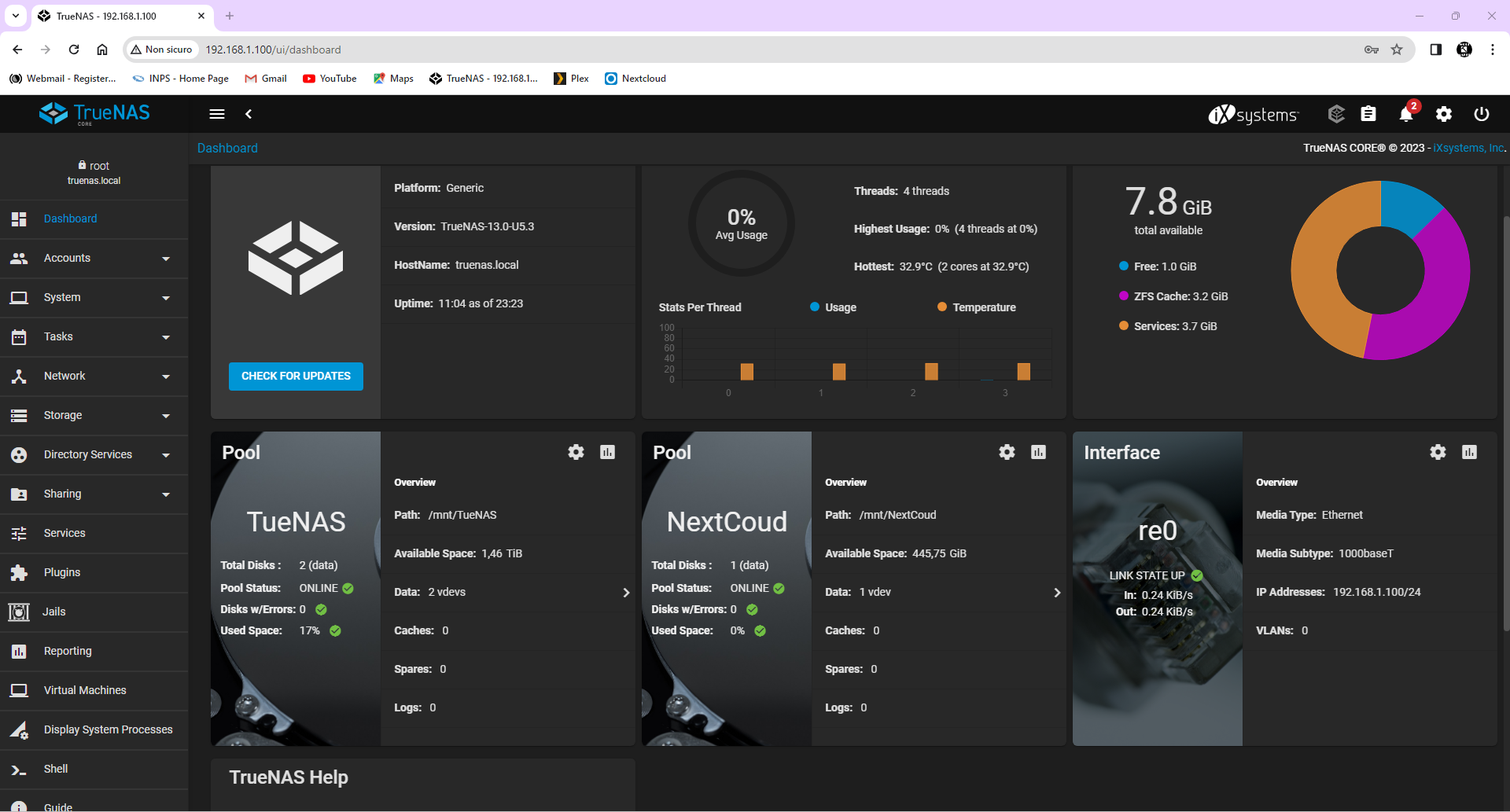Screen dimensions: 1510x812
Task: Open settings gear for the re0 Interface card
Action: (x=1438, y=452)
